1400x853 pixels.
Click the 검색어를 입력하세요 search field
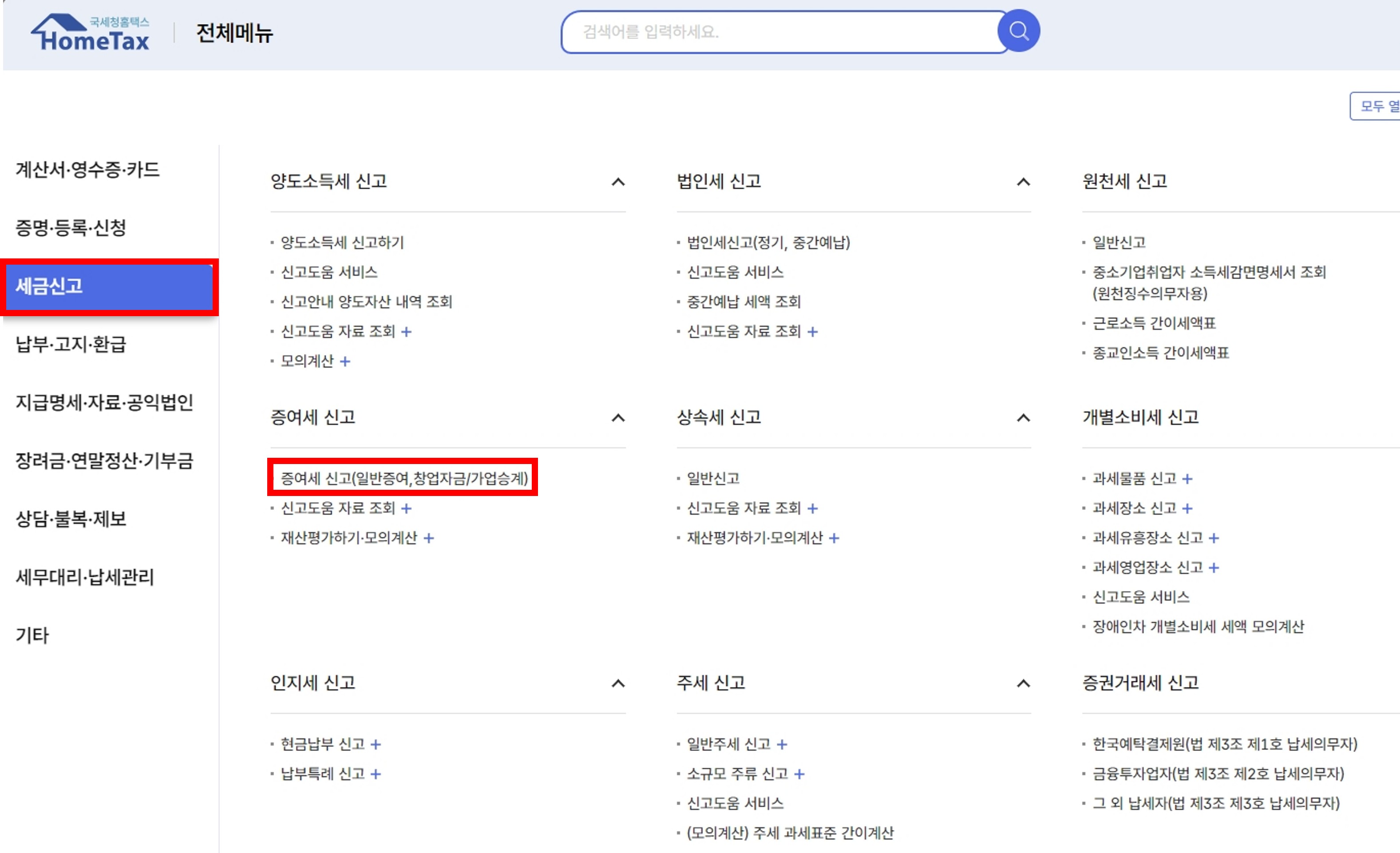click(779, 32)
